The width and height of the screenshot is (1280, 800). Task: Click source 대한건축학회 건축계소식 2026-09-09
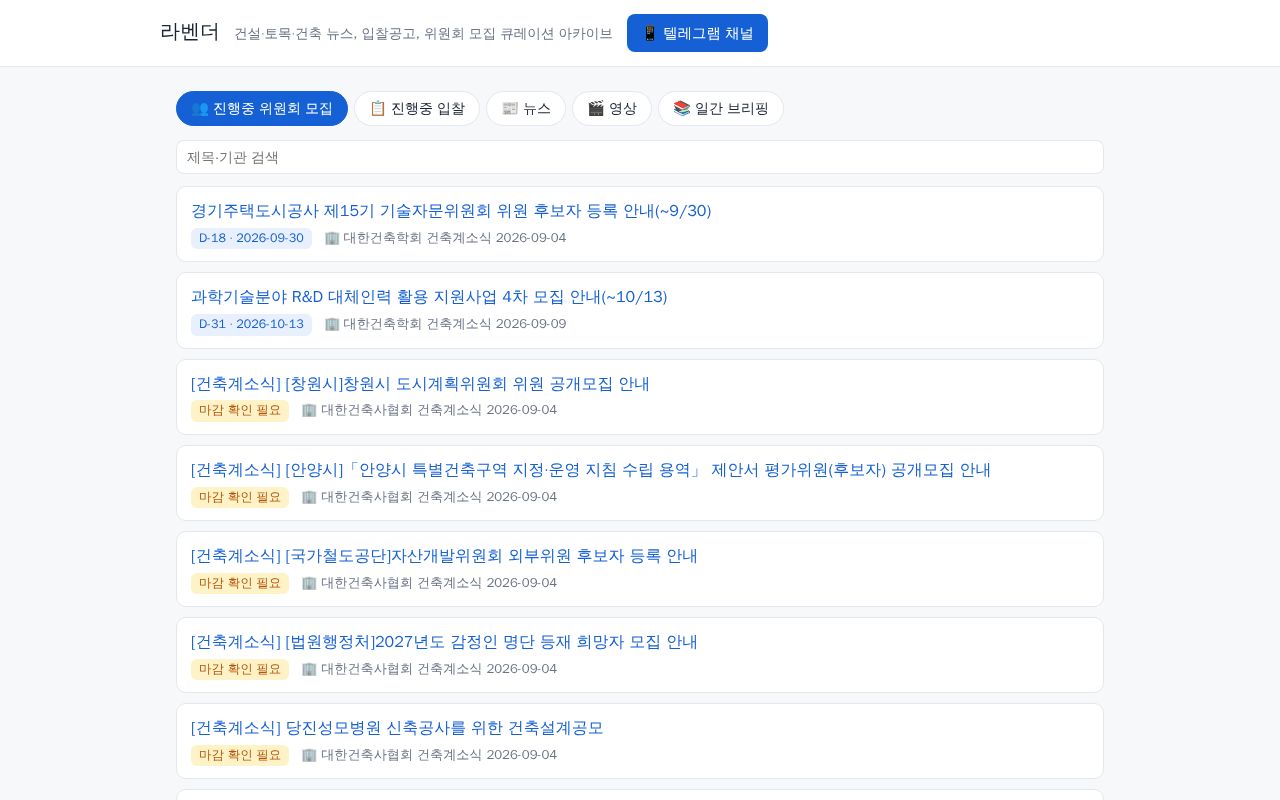point(445,324)
